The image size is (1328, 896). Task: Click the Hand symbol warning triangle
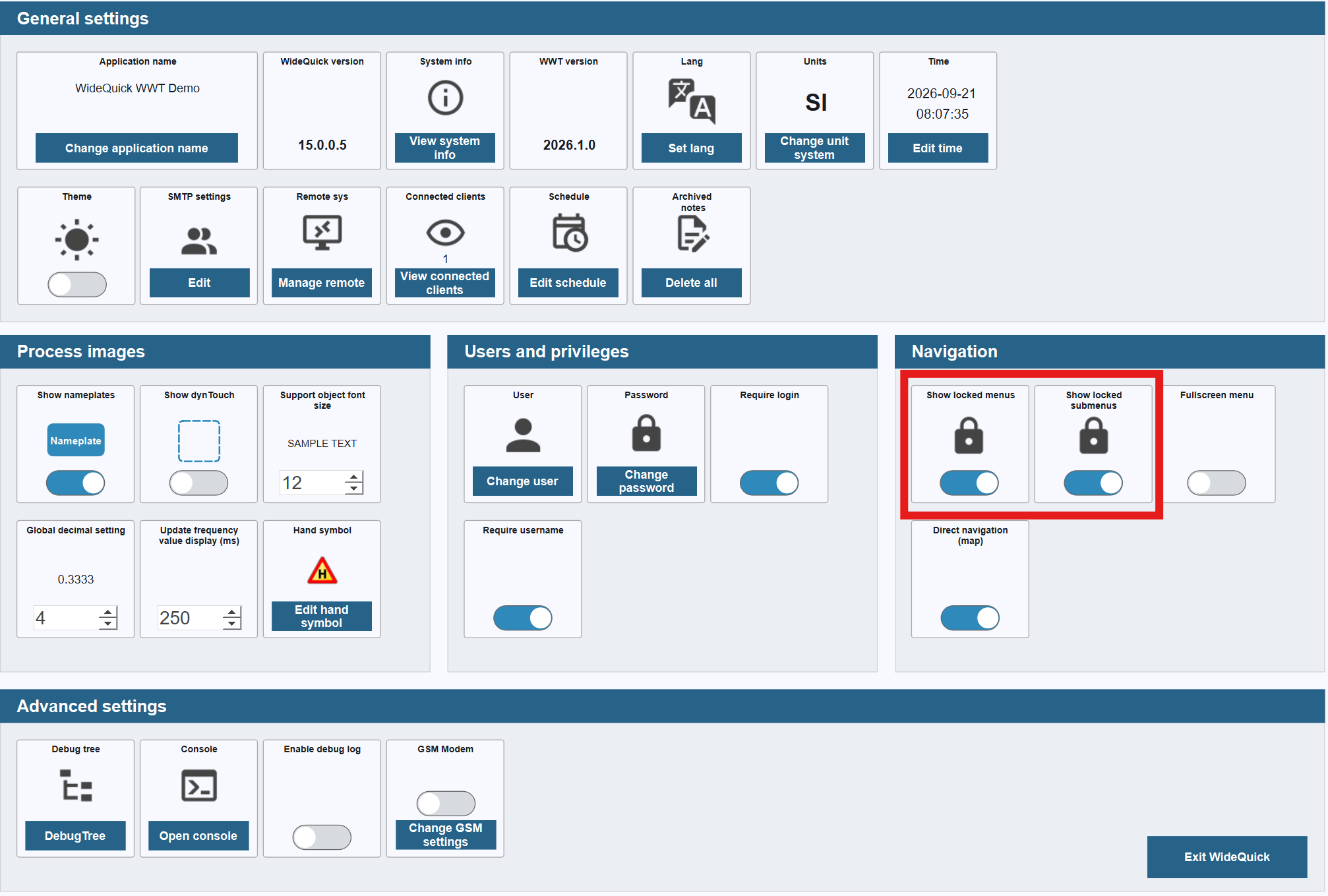[x=322, y=571]
